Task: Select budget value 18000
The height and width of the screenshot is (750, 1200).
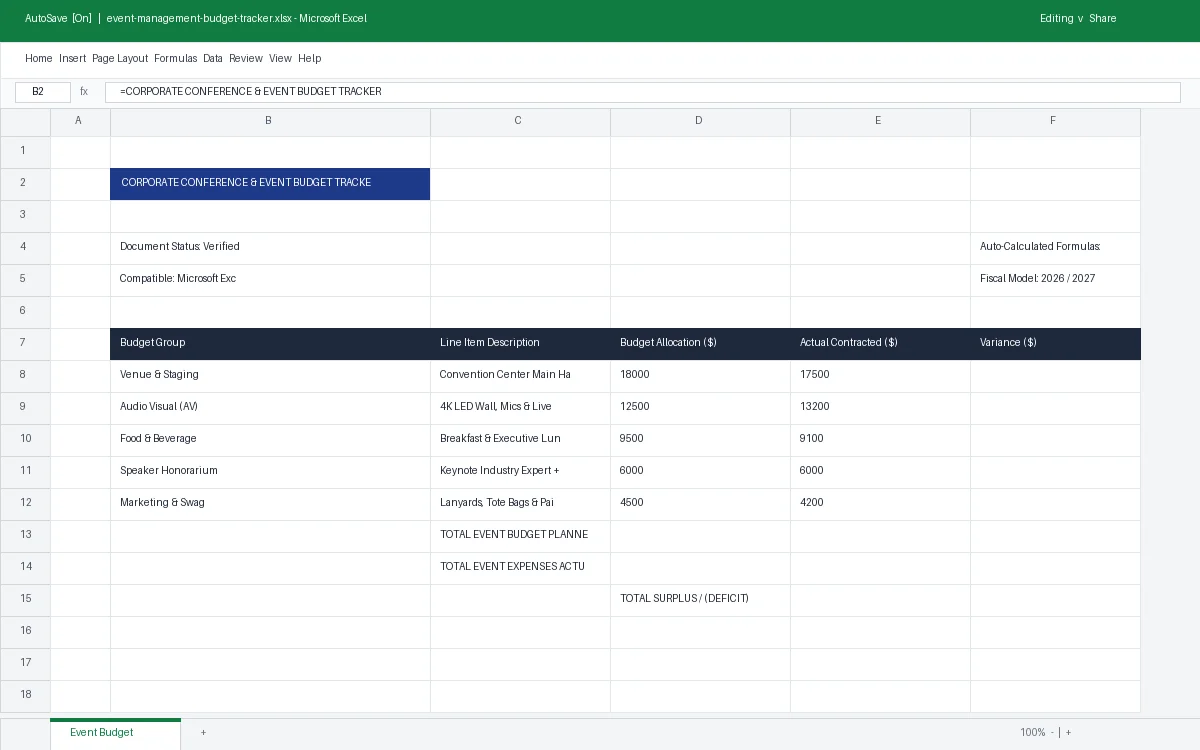Action: (700, 376)
